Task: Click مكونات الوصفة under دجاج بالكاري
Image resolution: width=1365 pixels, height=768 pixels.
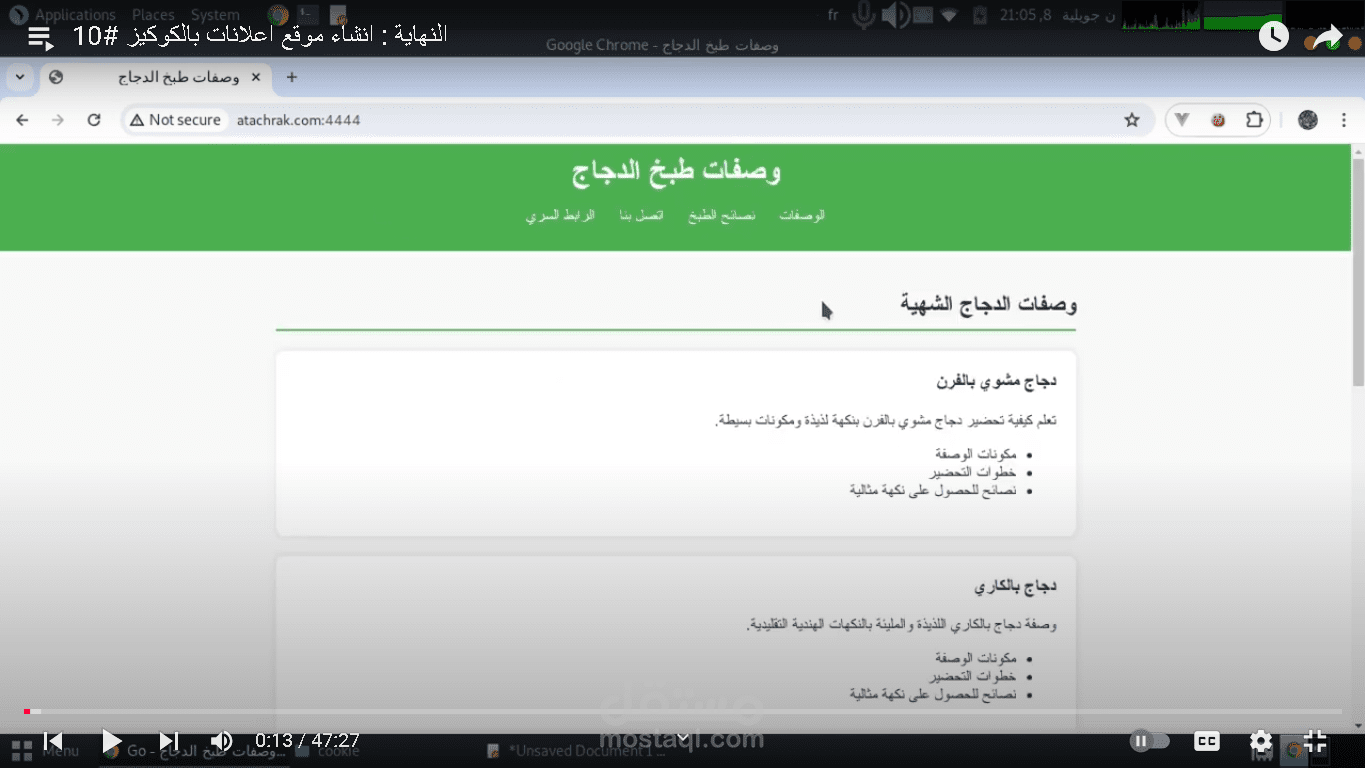Action: pos(975,658)
